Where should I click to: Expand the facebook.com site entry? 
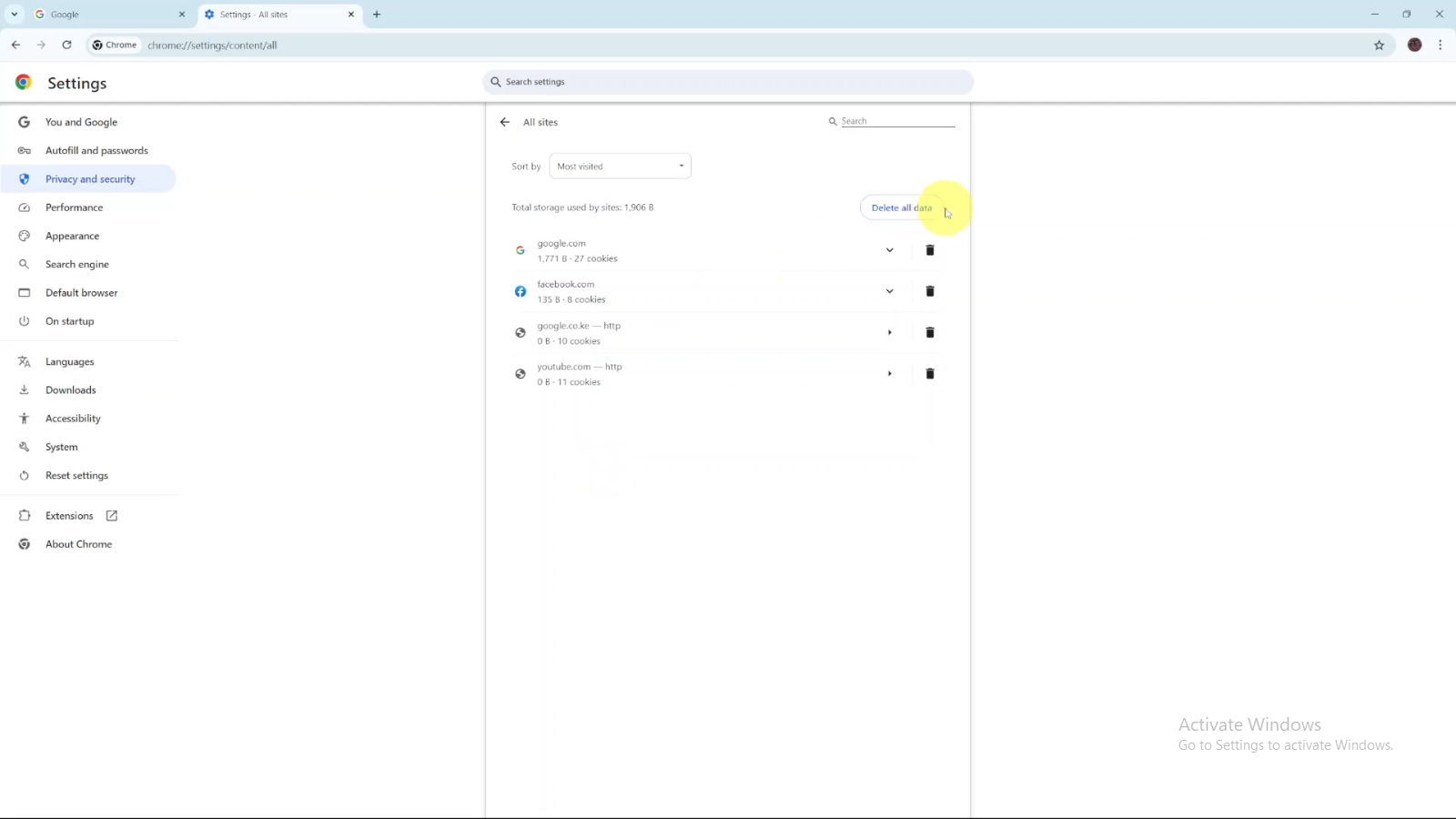pyautogui.click(x=889, y=291)
